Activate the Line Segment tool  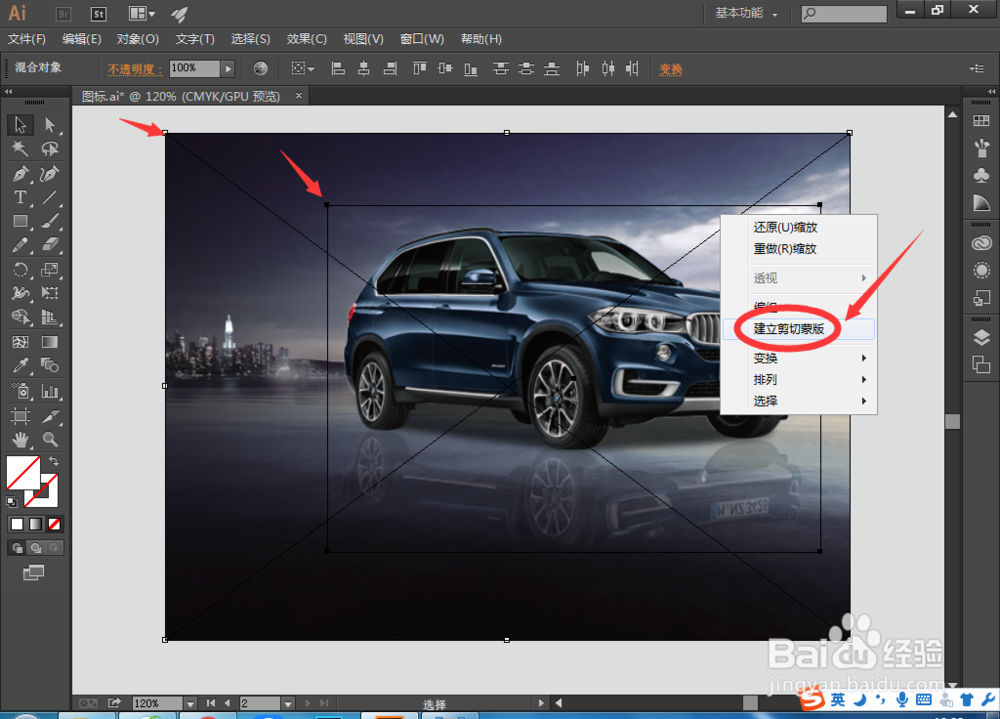click(50, 197)
